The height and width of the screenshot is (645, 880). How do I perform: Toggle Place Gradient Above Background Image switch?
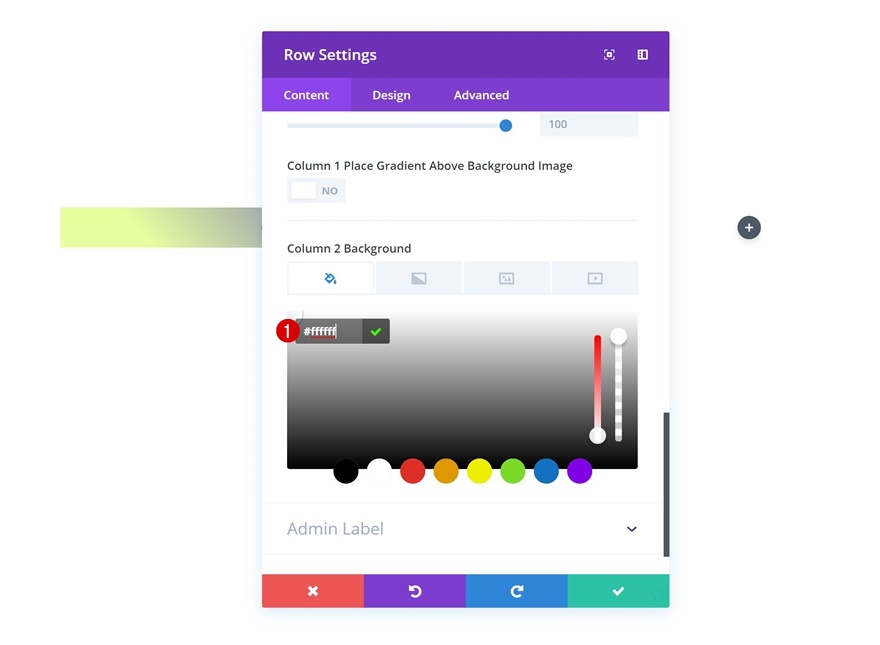point(316,191)
